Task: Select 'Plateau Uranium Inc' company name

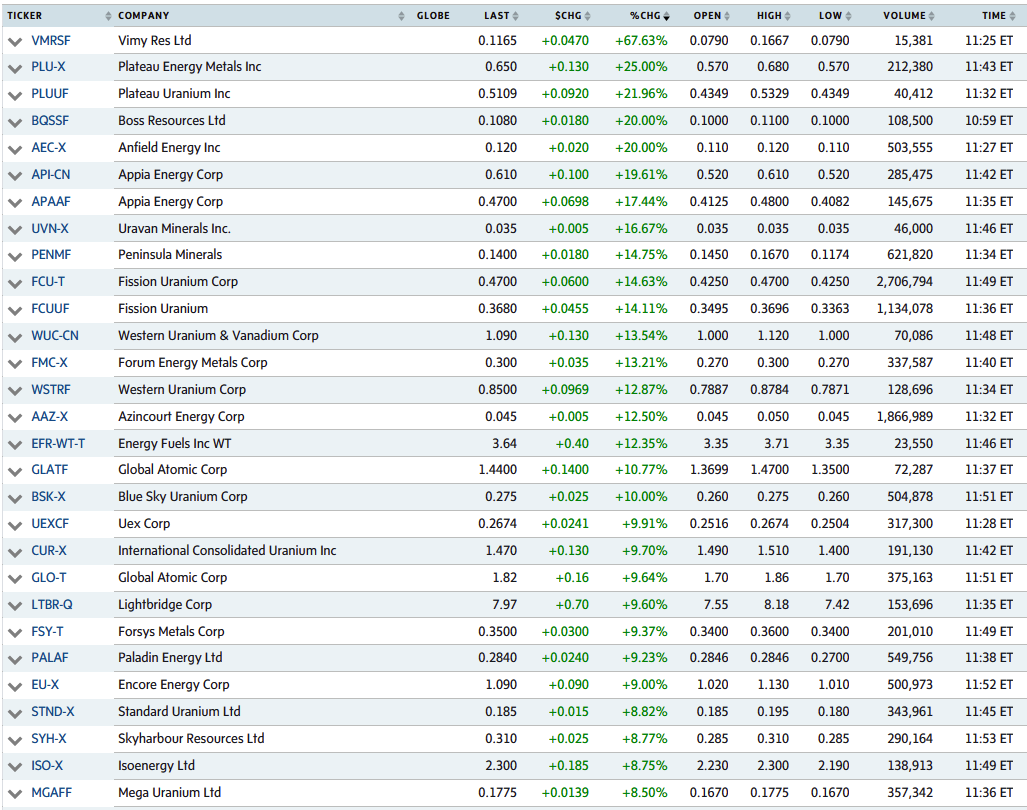Action: [x=174, y=94]
